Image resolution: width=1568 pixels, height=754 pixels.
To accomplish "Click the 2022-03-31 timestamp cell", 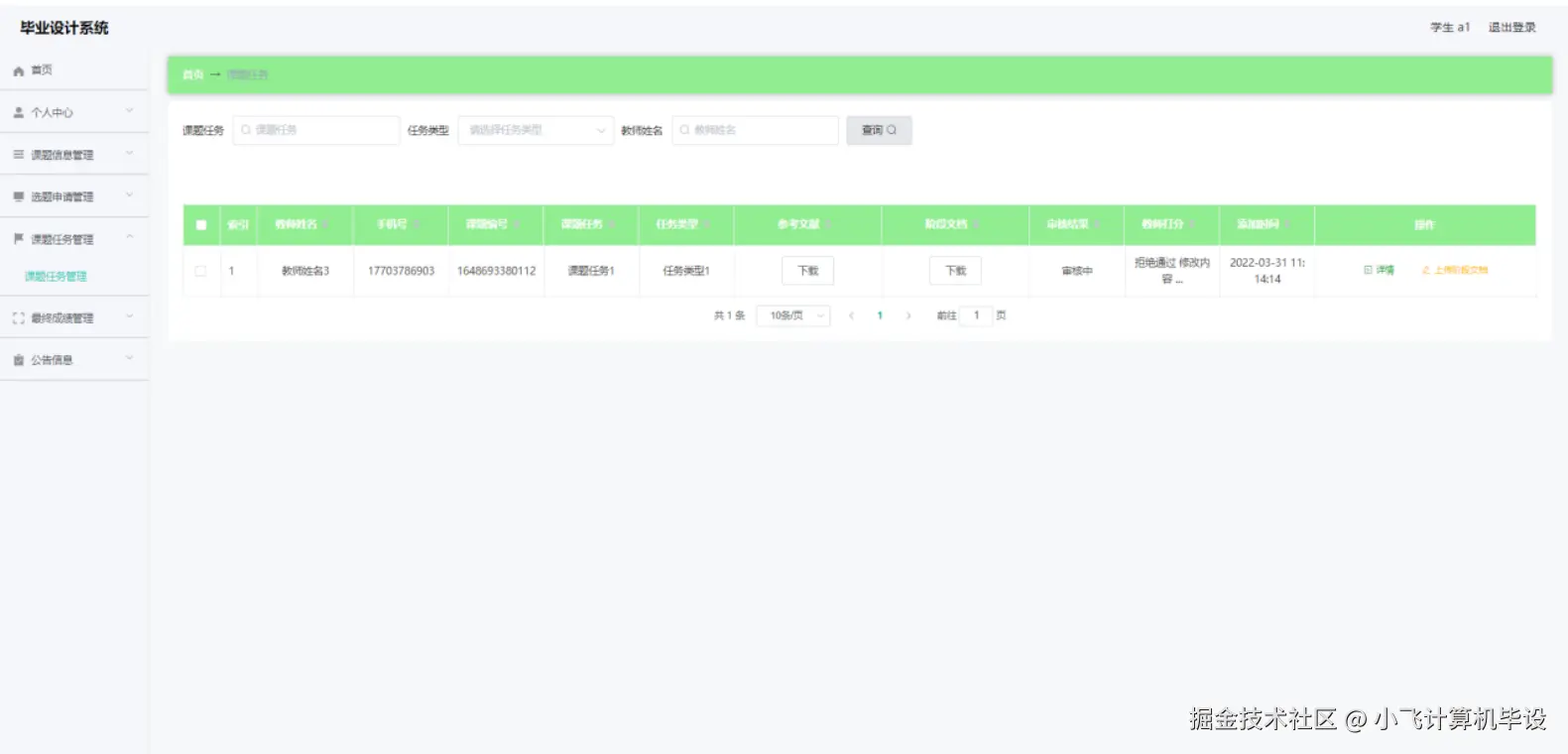I will click(x=1267, y=271).
